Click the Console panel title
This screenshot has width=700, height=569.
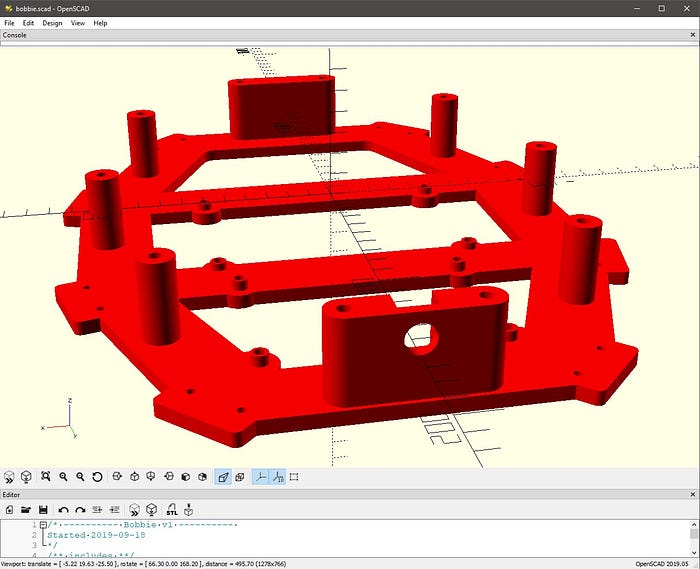coord(14,35)
